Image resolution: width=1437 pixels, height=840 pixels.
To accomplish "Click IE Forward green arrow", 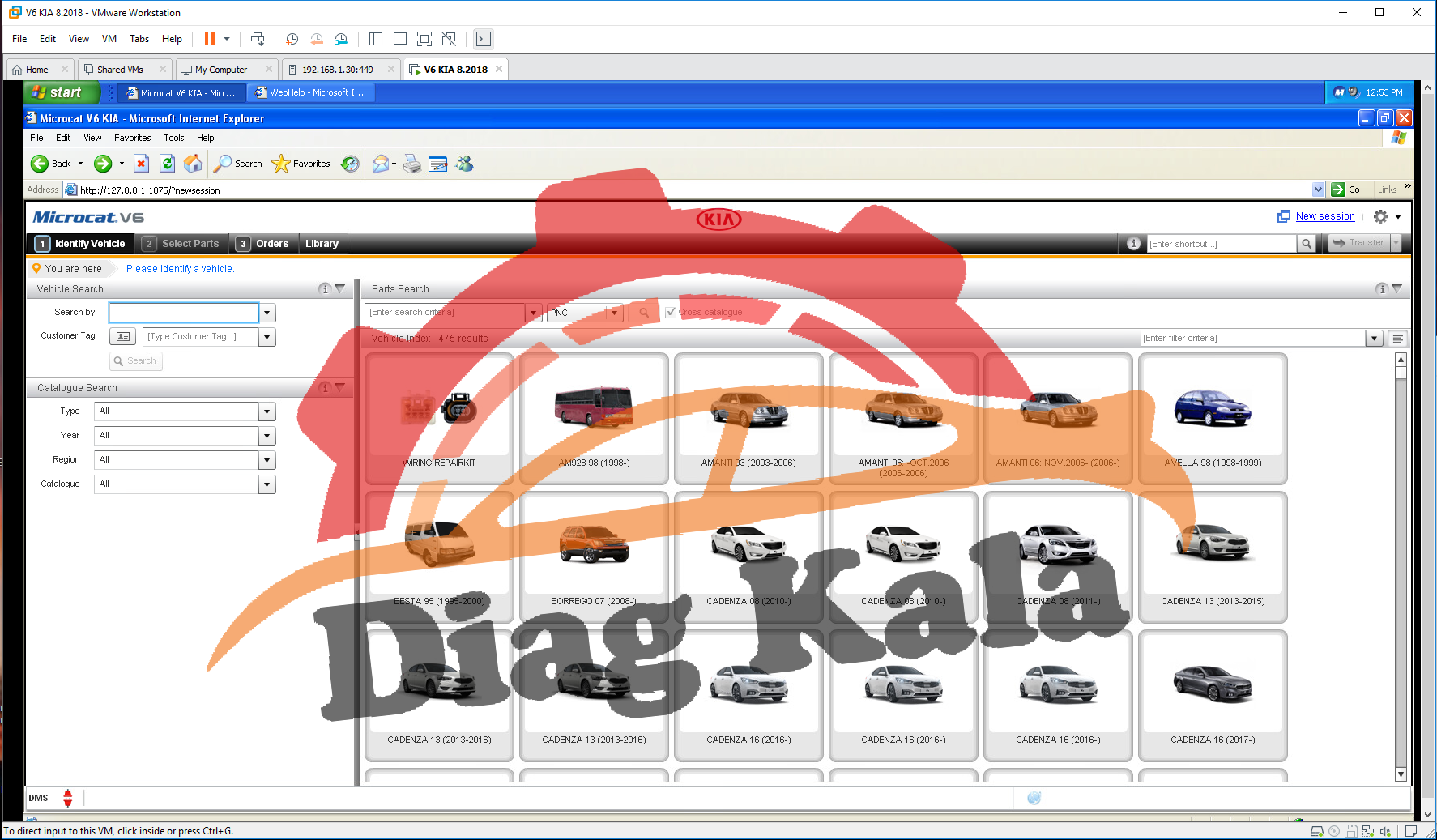I will pyautogui.click(x=103, y=164).
